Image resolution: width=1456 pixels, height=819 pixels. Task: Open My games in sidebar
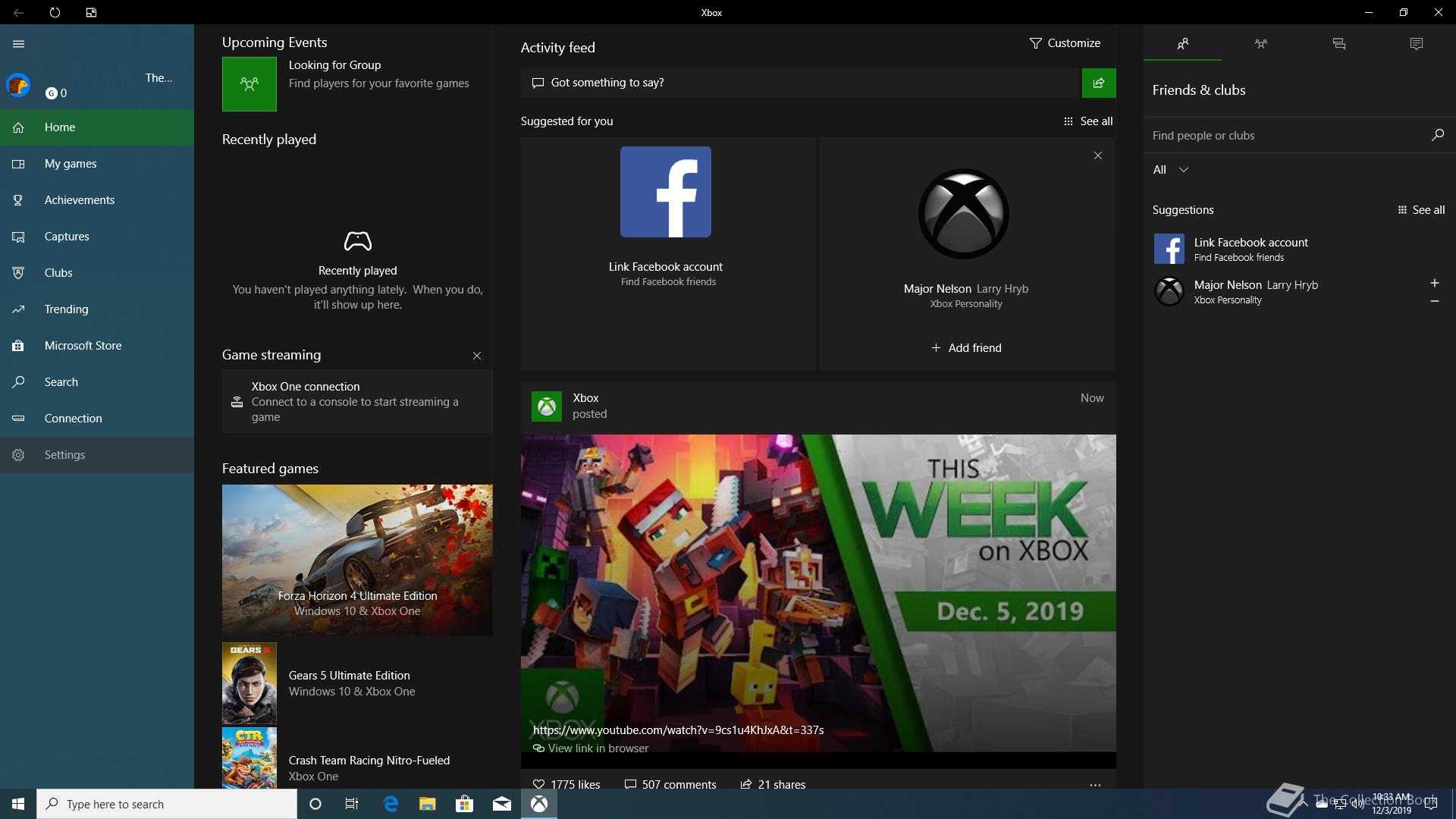pyautogui.click(x=97, y=164)
